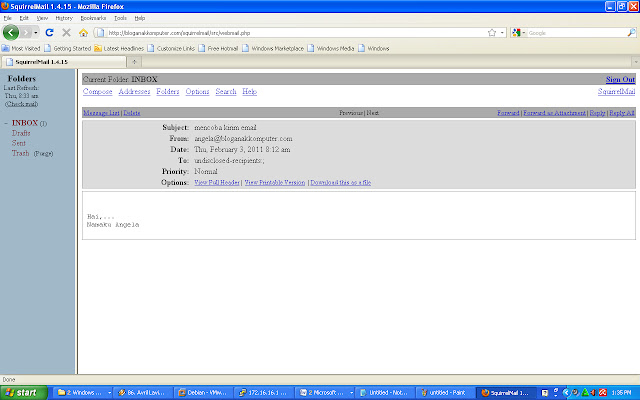Click the search magnifier icon
This screenshot has width=640, height=400.
pos(631,33)
